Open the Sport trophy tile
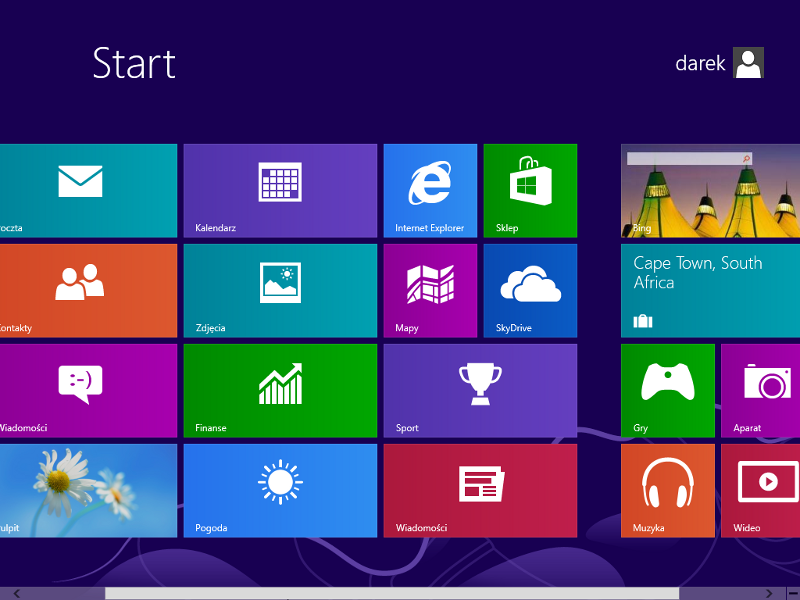The image size is (800, 600). tap(480, 390)
